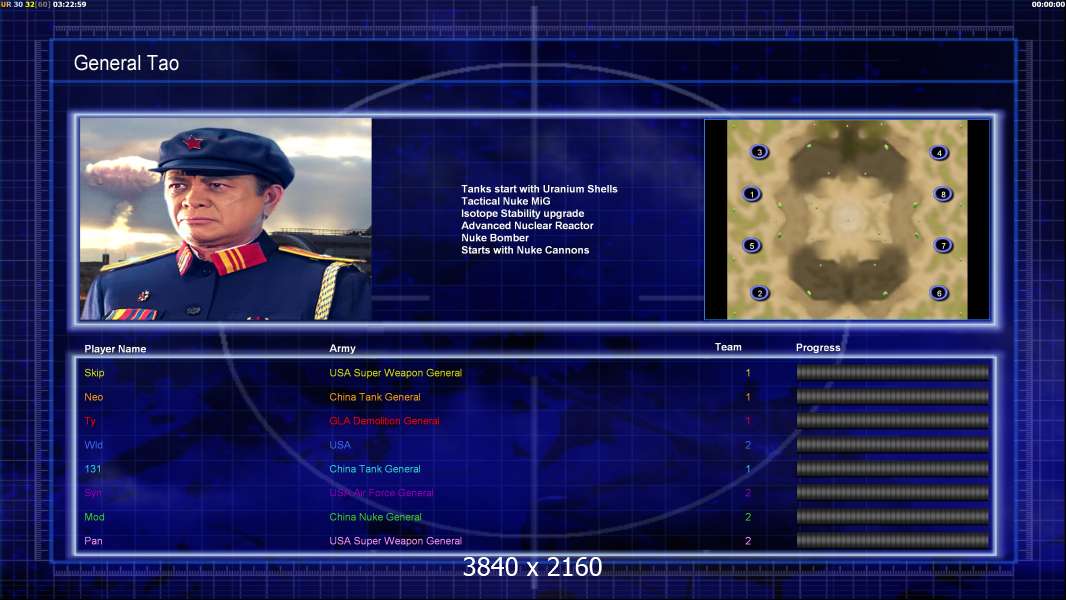Click 'Advanced Nuclear Reactor' text
This screenshot has width=1066, height=600.
click(x=527, y=226)
